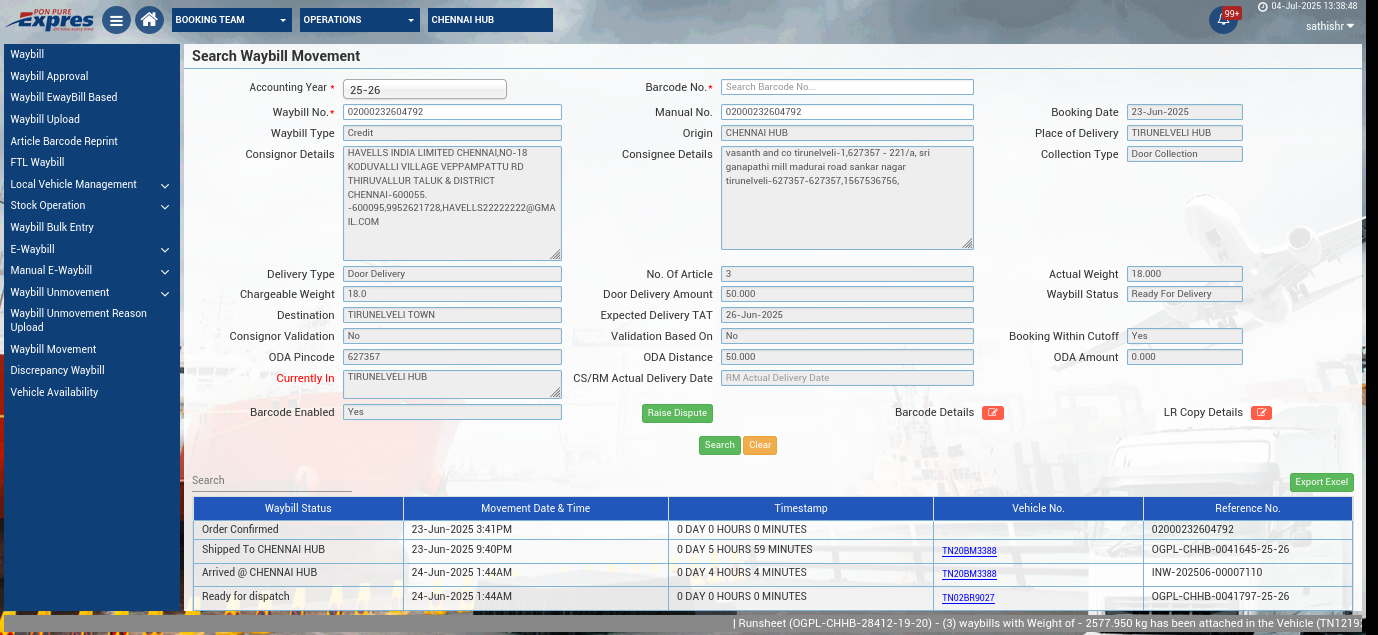
Task: Click the Export Excel button
Action: click(x=1321, y=482)
